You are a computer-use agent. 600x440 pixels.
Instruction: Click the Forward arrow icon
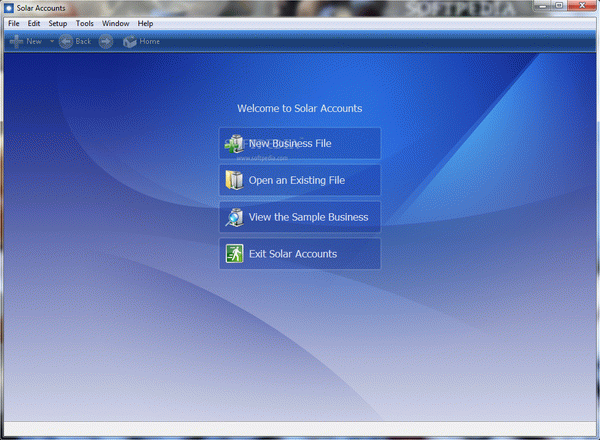pos(106,41)
